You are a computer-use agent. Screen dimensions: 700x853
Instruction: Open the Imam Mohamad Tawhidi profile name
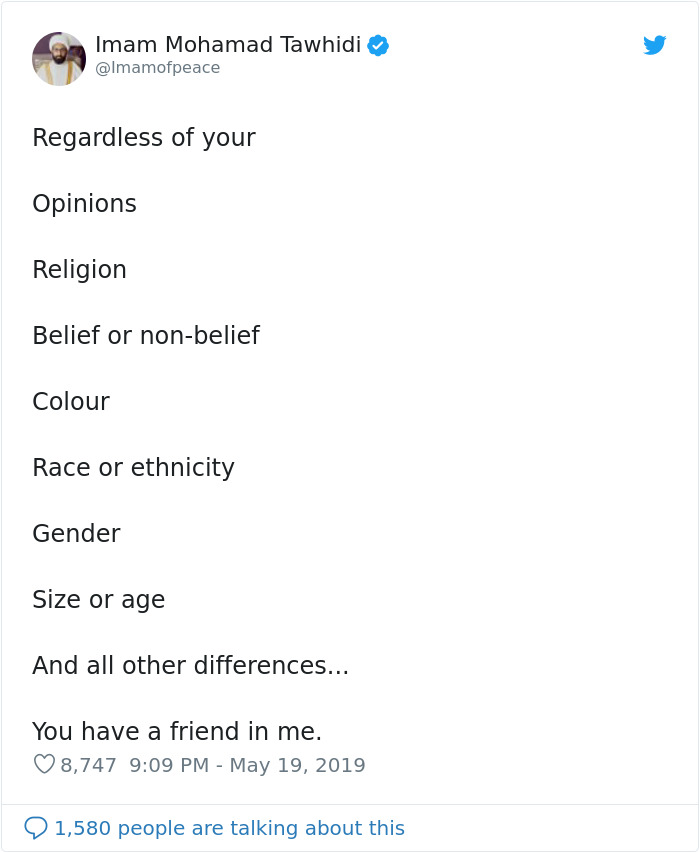(228, 45)
